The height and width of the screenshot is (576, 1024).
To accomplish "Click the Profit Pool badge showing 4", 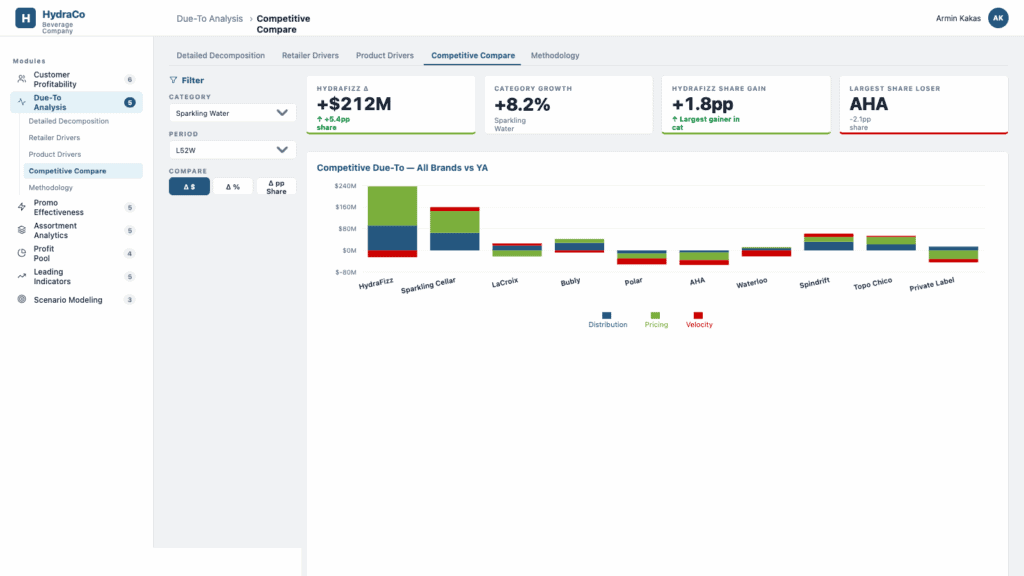I will tap(129, 253).
